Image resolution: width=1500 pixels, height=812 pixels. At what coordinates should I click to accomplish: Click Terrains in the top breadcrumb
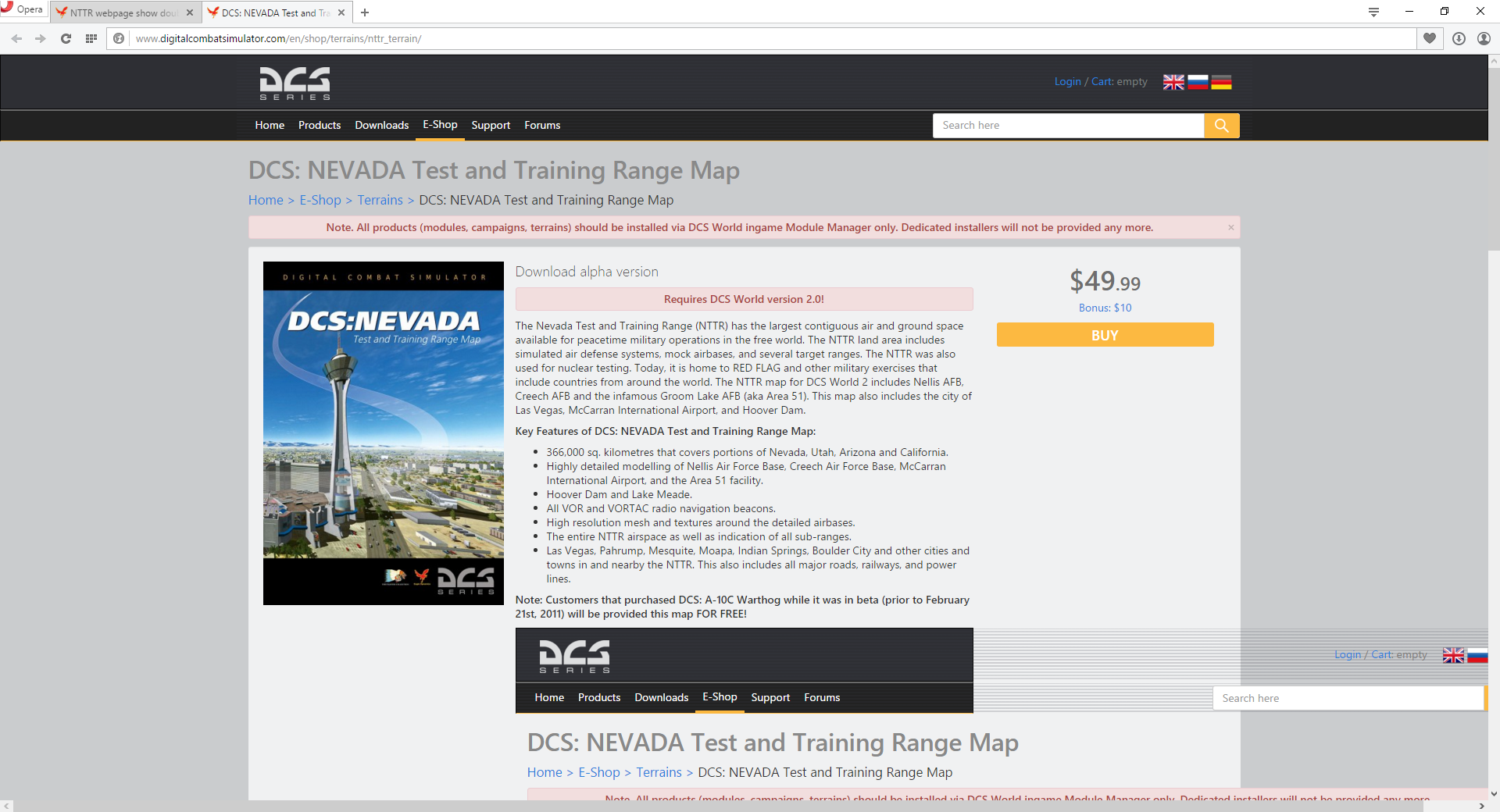coord(380,200)
